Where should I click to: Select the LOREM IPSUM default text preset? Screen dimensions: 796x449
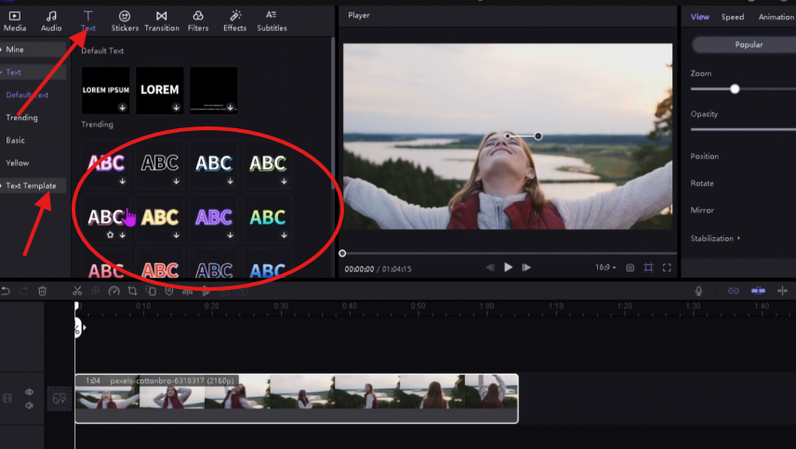106,90
